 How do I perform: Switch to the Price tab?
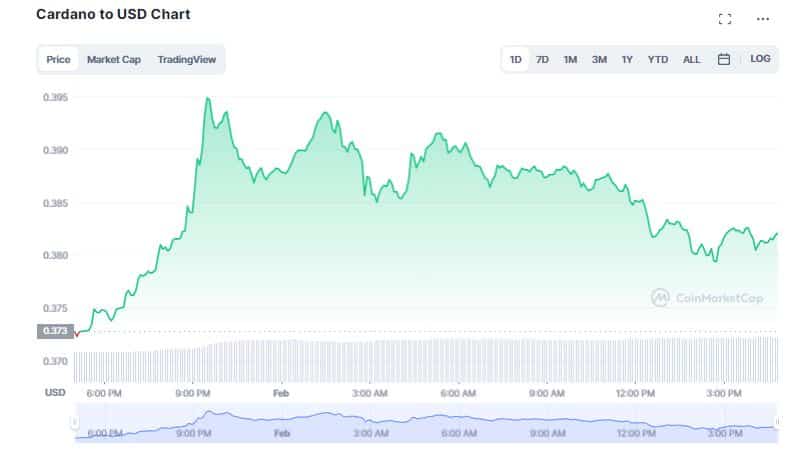58,60
